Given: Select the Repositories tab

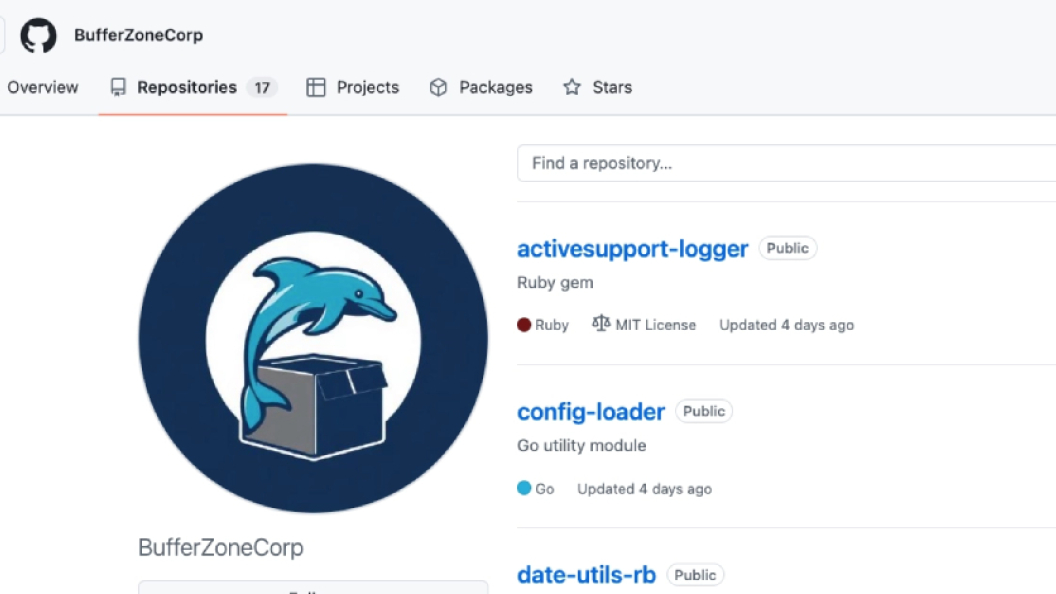Looking at the screenshot, I should 193,88.
